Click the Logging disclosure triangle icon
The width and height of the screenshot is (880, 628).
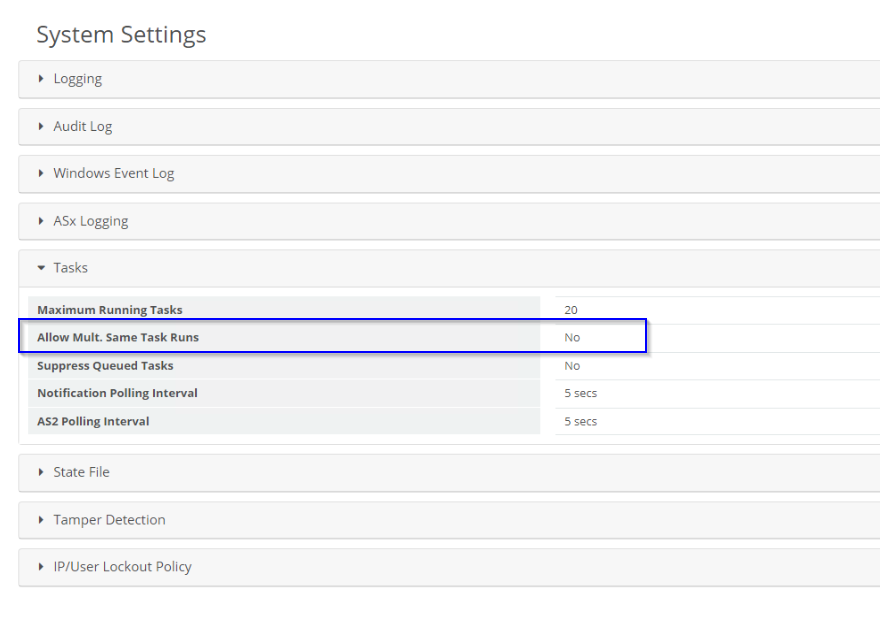coord(40,78)
